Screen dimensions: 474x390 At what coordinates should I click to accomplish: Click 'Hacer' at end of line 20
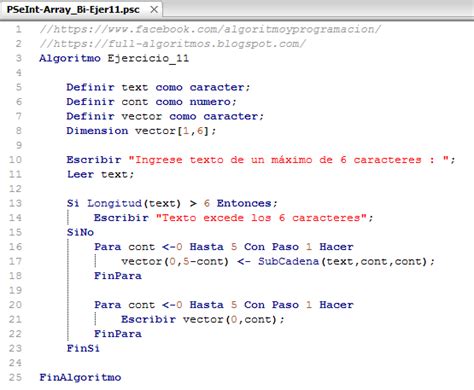(x=337, y=305)
